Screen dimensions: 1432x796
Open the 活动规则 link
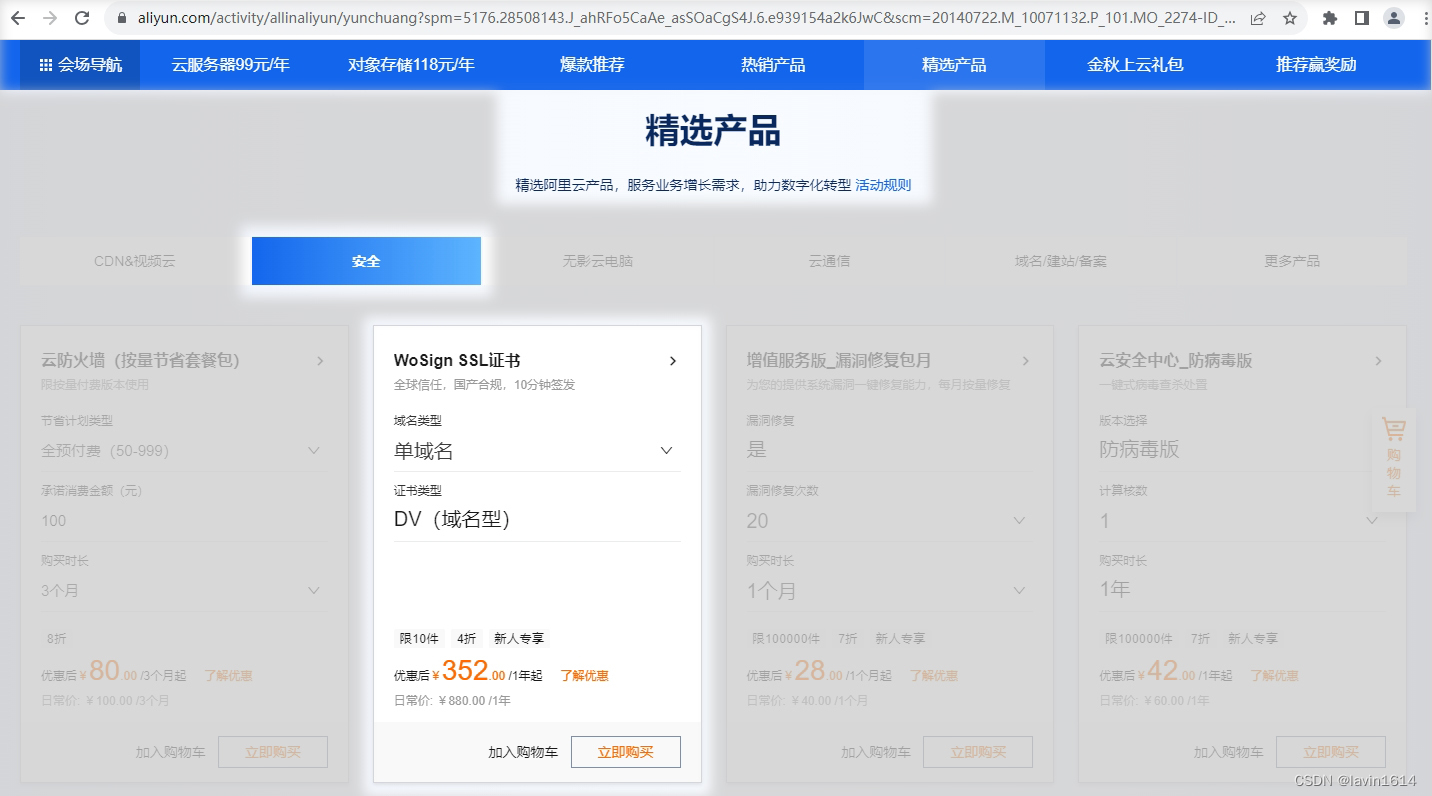[883, 185]
